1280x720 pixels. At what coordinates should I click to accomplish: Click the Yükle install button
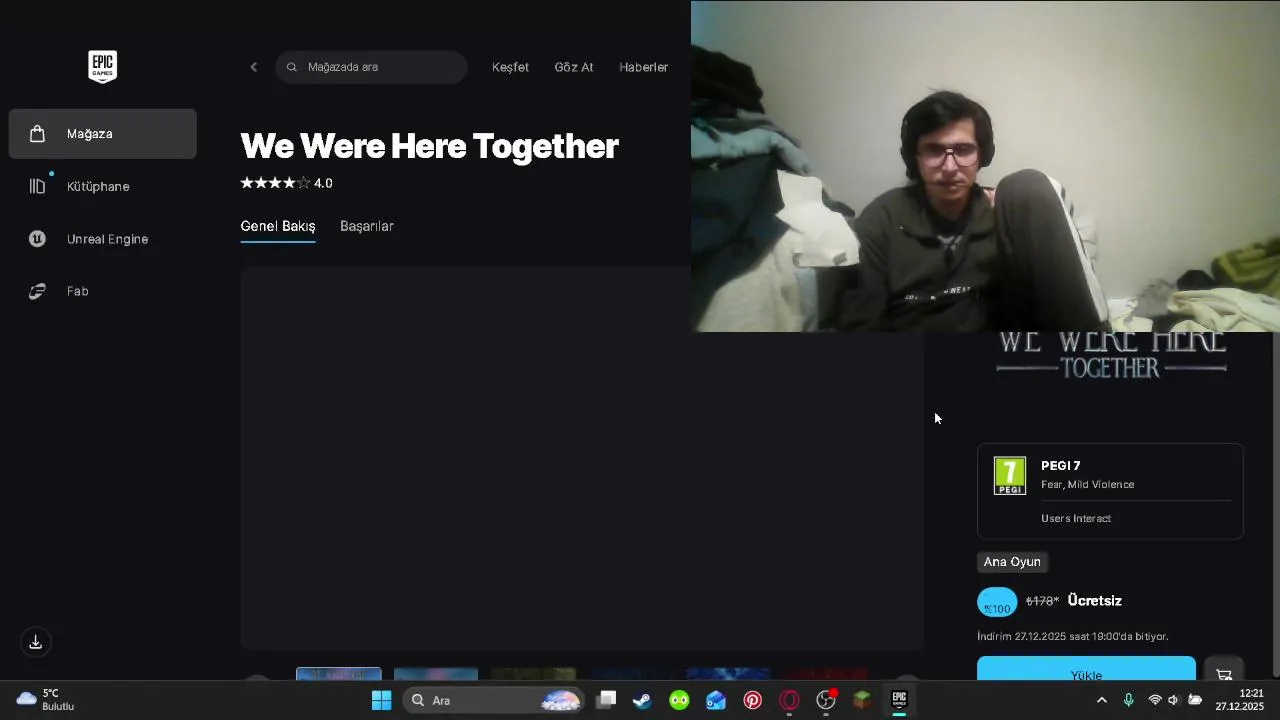1086,669
